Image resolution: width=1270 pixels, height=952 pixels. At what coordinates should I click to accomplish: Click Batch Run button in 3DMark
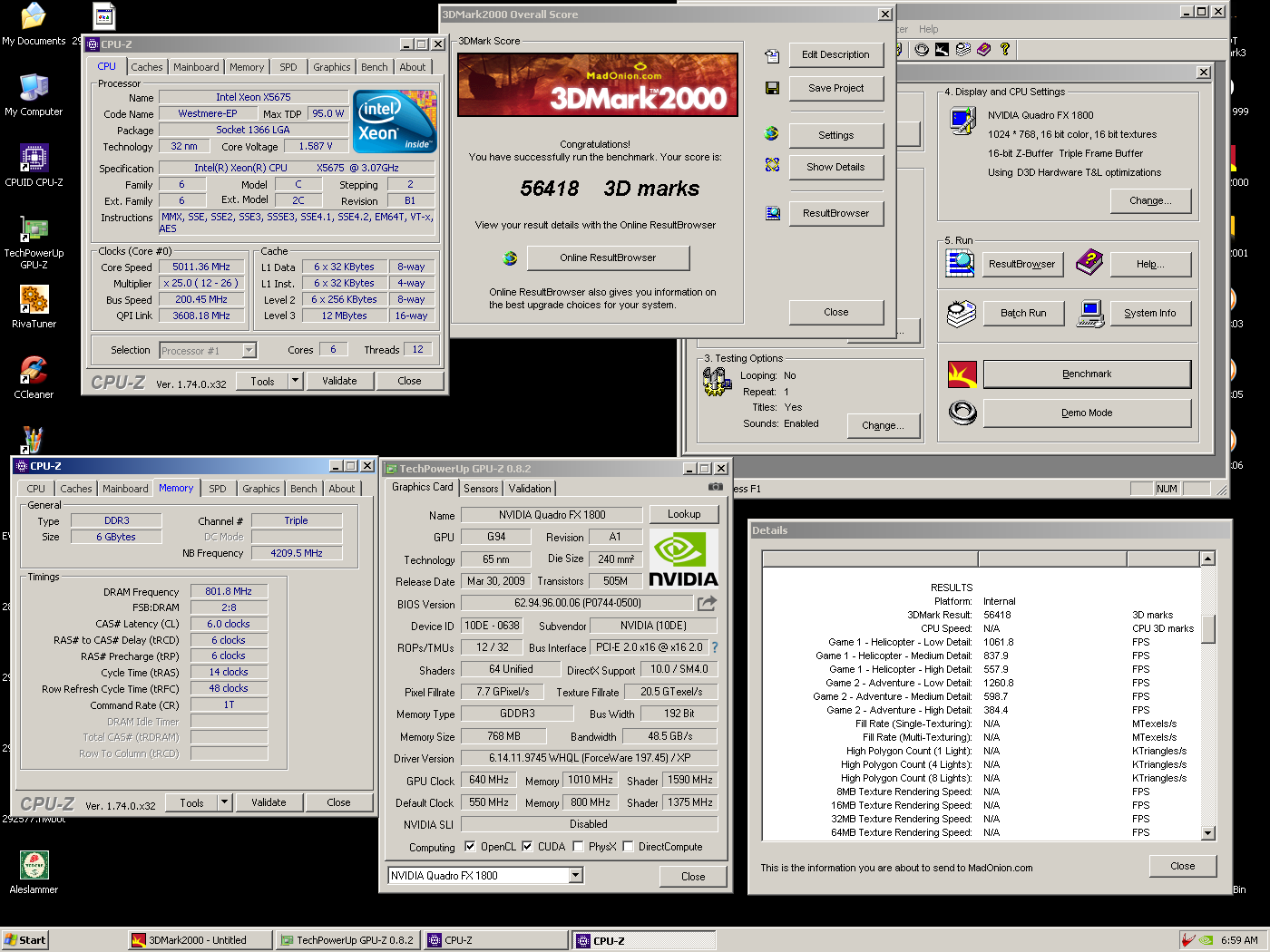pyautogui.click(x=1023, y=314)
